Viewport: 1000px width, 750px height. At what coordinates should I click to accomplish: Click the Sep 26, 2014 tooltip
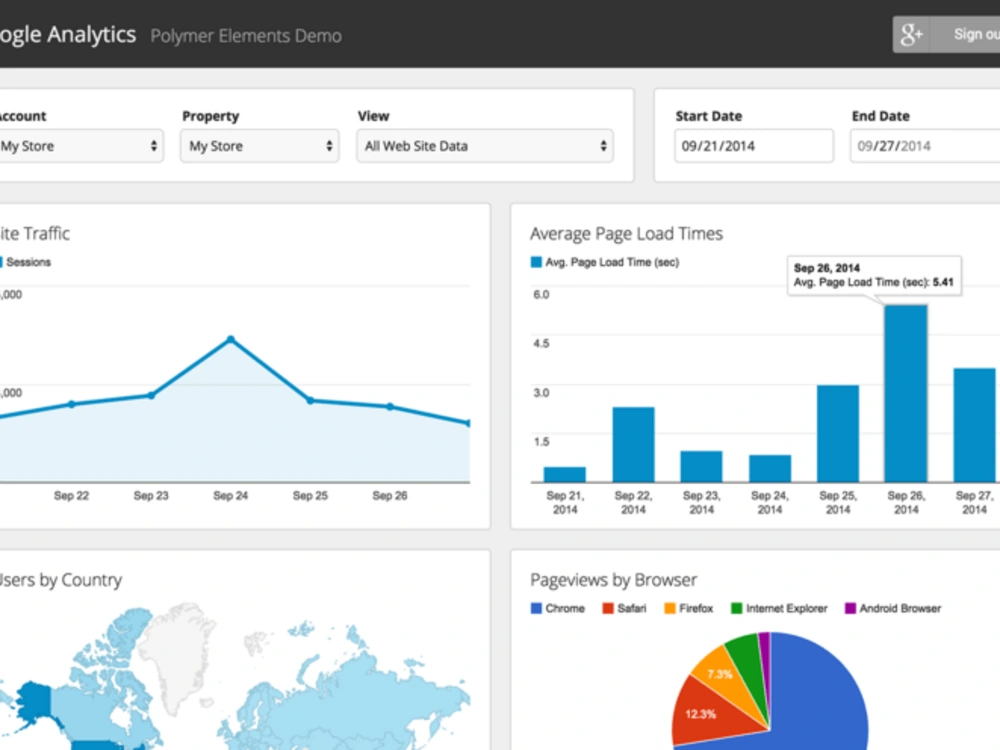click(x=874, y=276)
